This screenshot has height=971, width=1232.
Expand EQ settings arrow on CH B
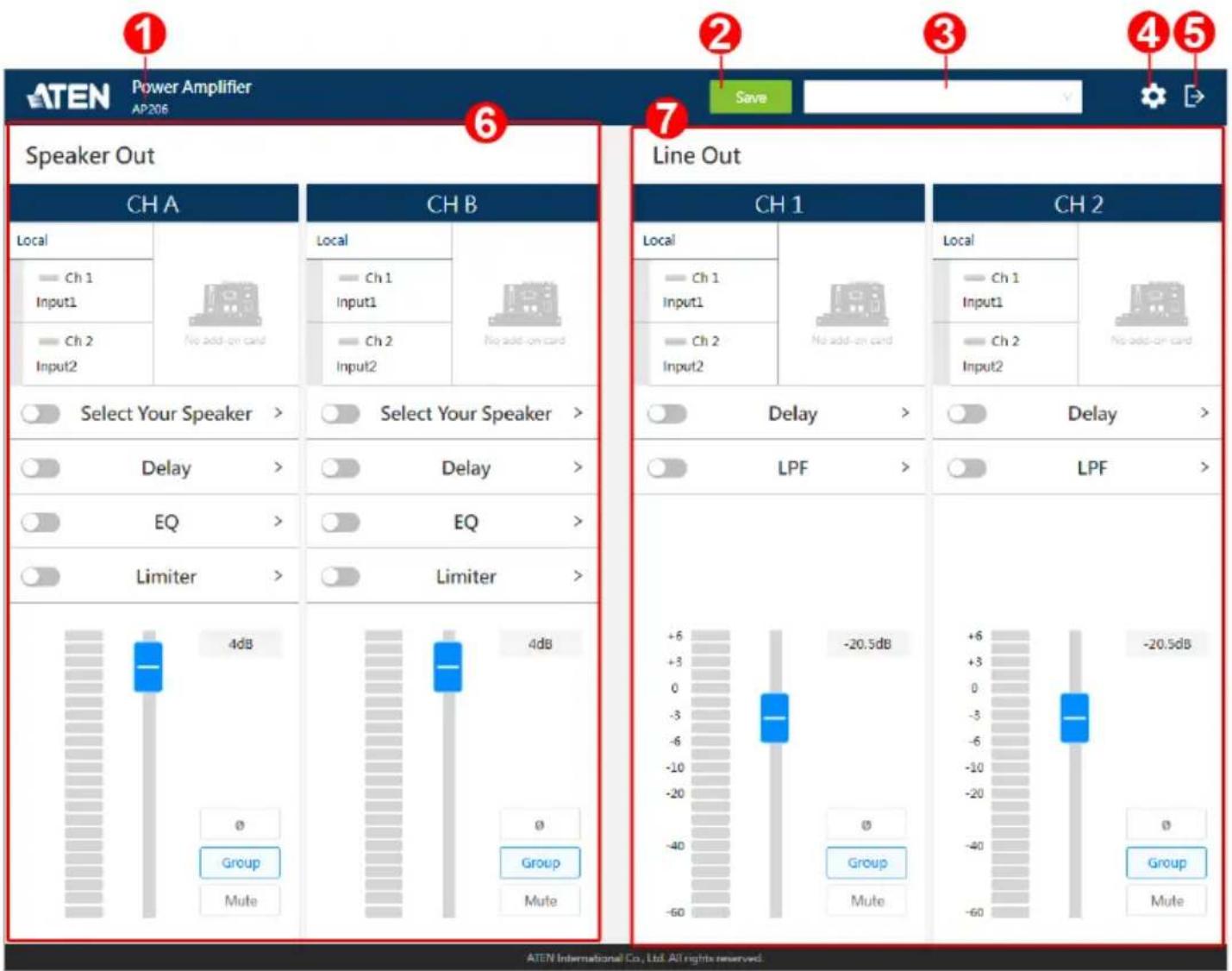(x=578, y=522)
